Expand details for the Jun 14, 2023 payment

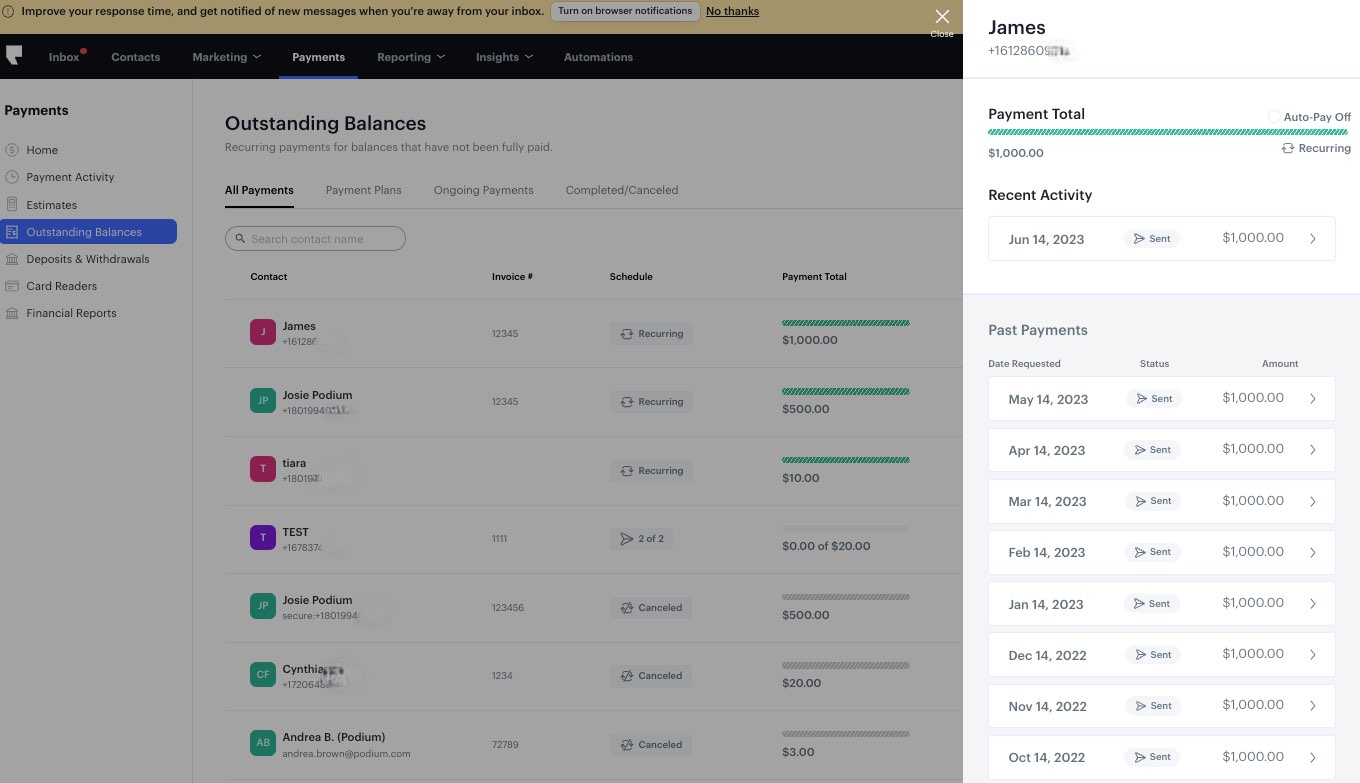pyautogui.click(x=1313, y=238)
